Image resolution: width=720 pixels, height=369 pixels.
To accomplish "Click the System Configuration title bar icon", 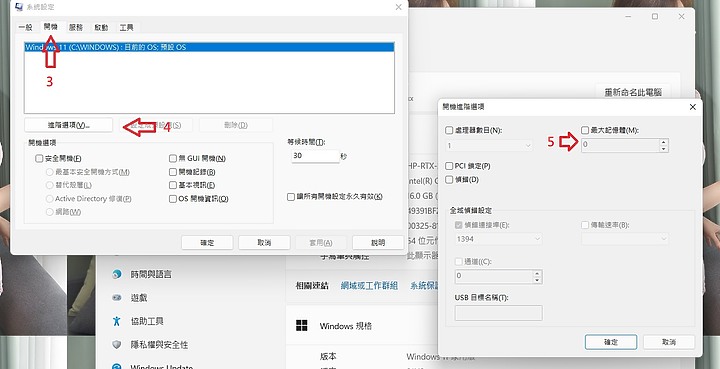I will coord(19,7).
